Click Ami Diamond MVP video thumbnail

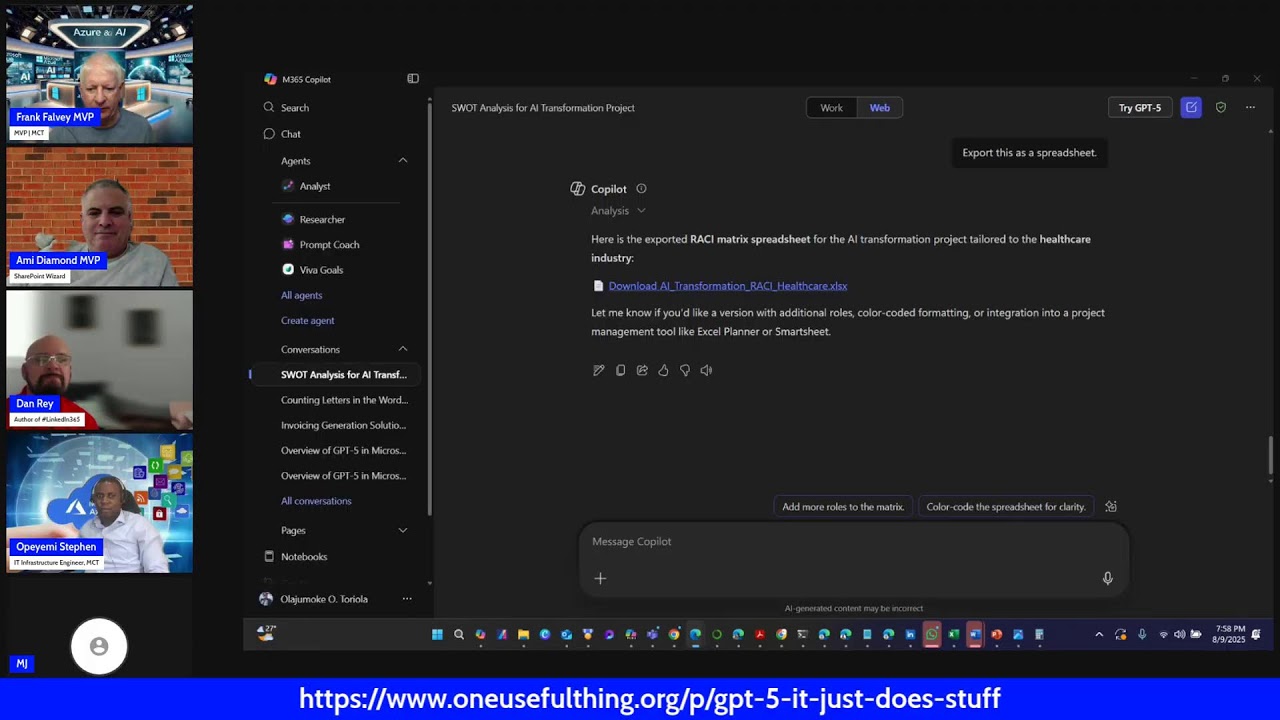pos(99,216)
